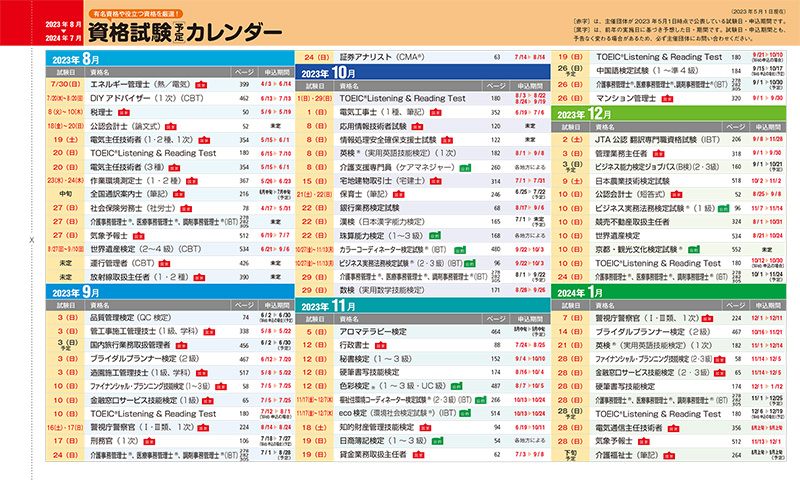The height and width of the screenshot is (480, 800).
Task: Click the 4/17▶5/31 application period for 社会保険労務士
Action: click(276, 208)
